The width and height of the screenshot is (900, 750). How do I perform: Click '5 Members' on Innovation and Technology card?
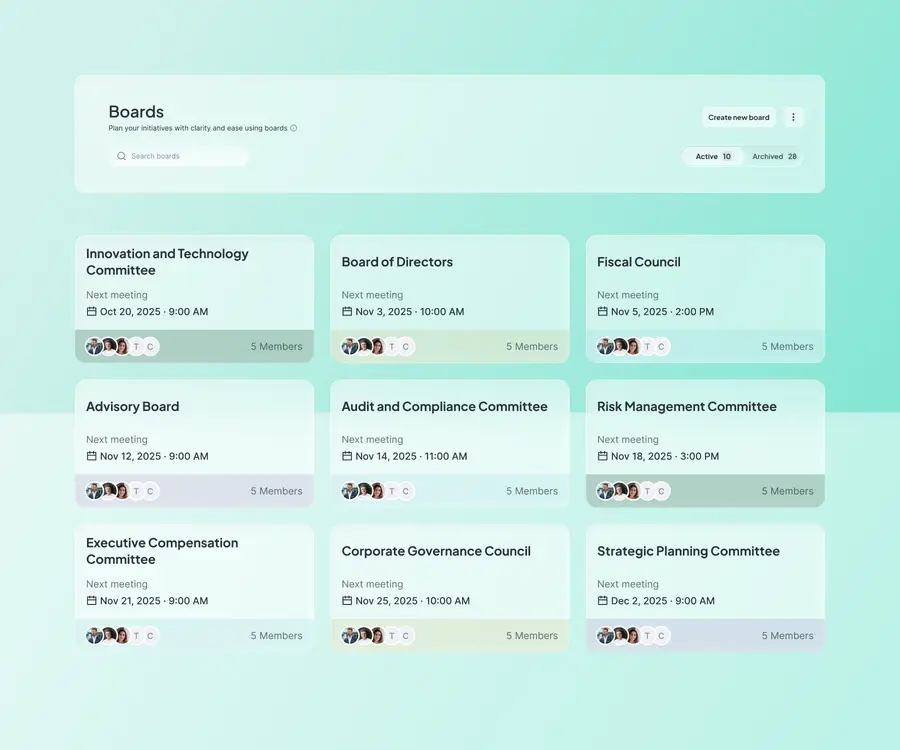click(x=276, y=347)
